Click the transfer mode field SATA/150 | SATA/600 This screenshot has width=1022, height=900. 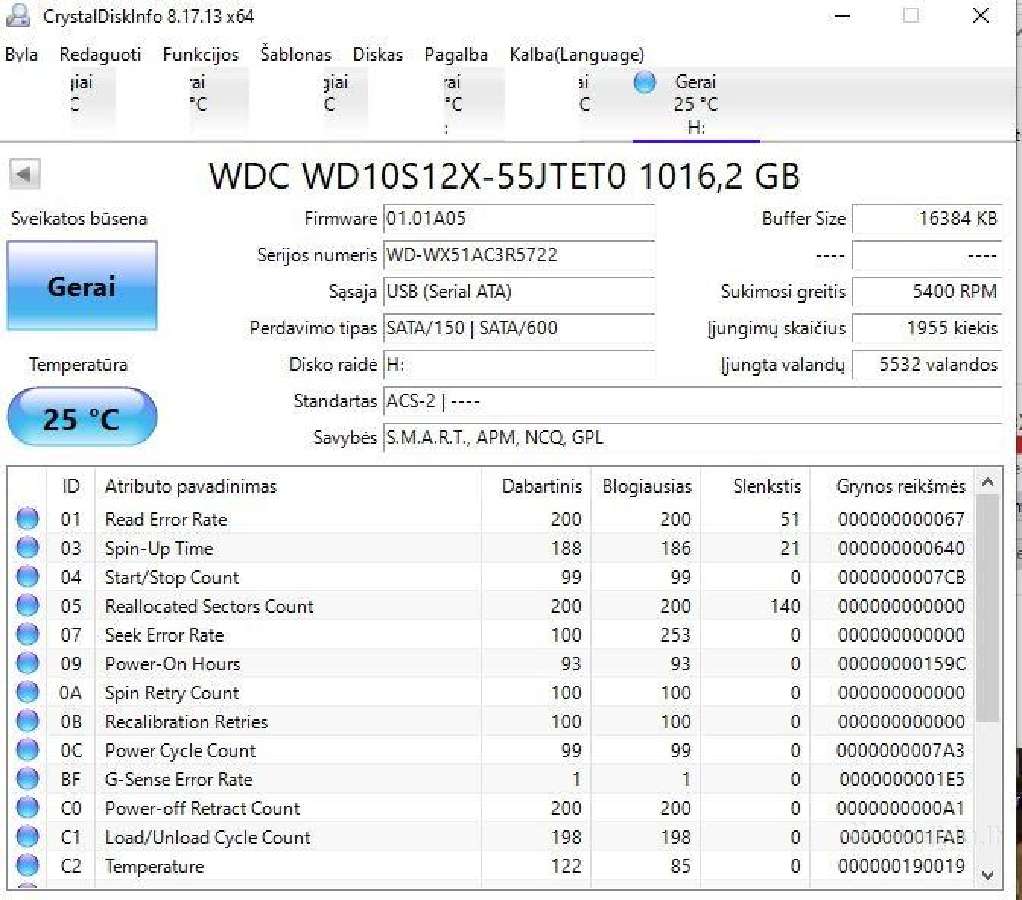pyautogui.click(x=519, y=328)
